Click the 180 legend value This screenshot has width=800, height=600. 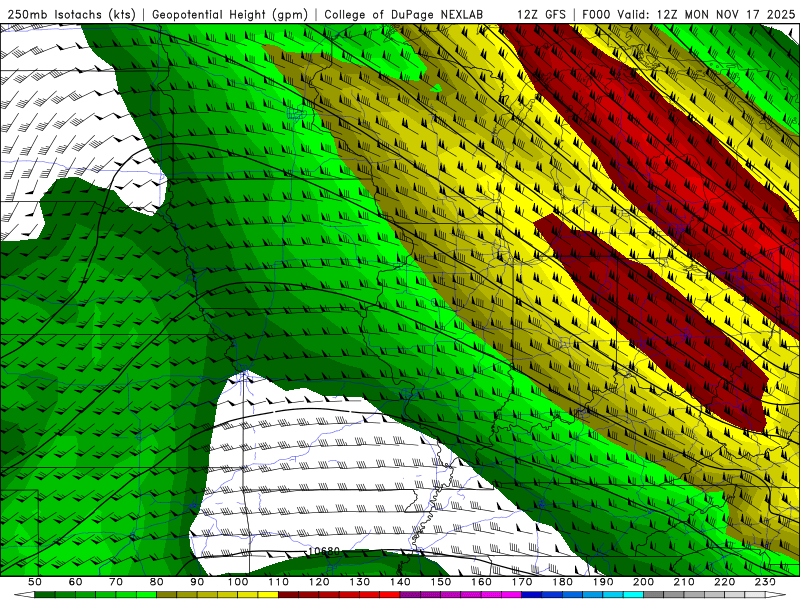(x=562, y=582)
